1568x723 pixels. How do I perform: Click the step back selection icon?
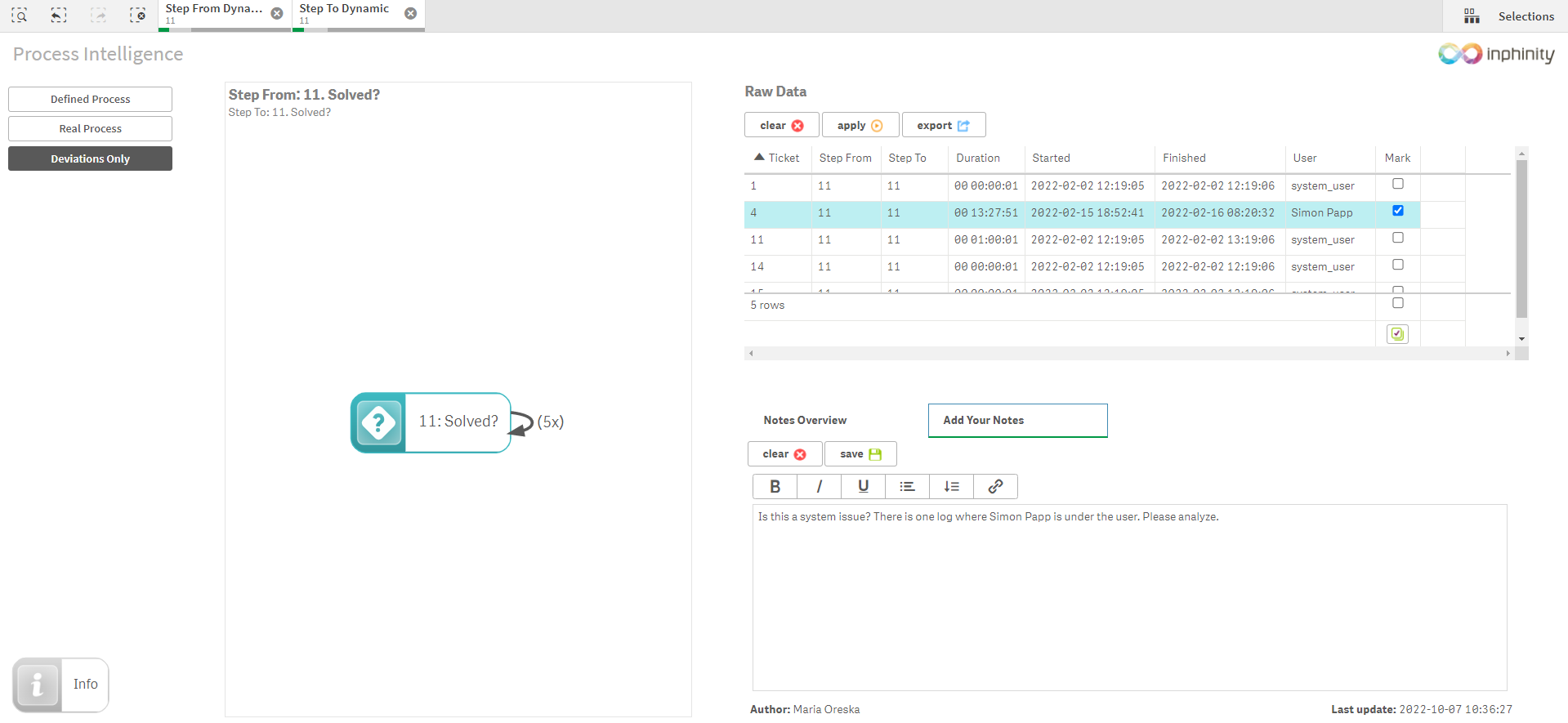click(59, 16)
